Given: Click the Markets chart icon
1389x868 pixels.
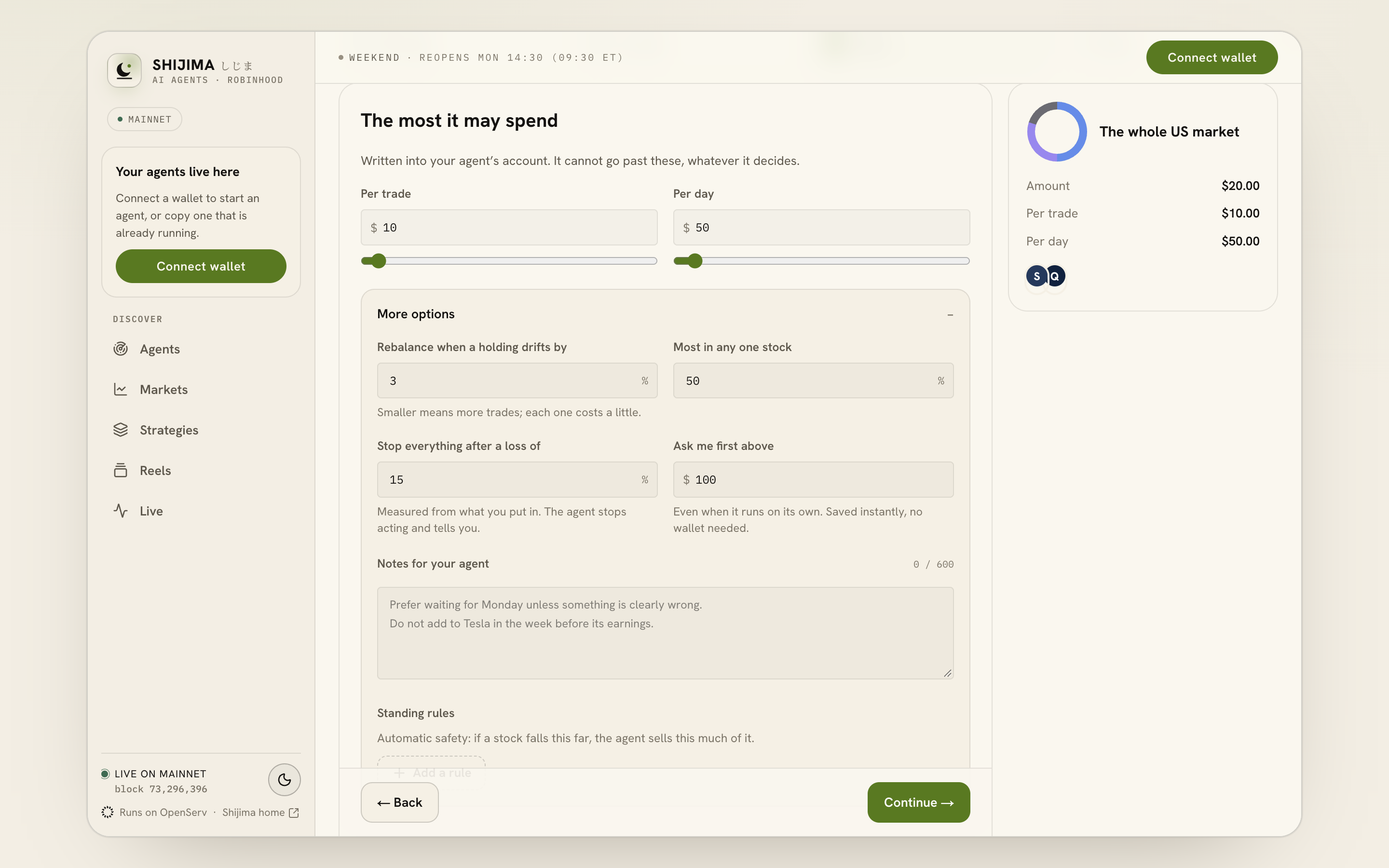Looking at the screenshot, I should click(121, 389).
